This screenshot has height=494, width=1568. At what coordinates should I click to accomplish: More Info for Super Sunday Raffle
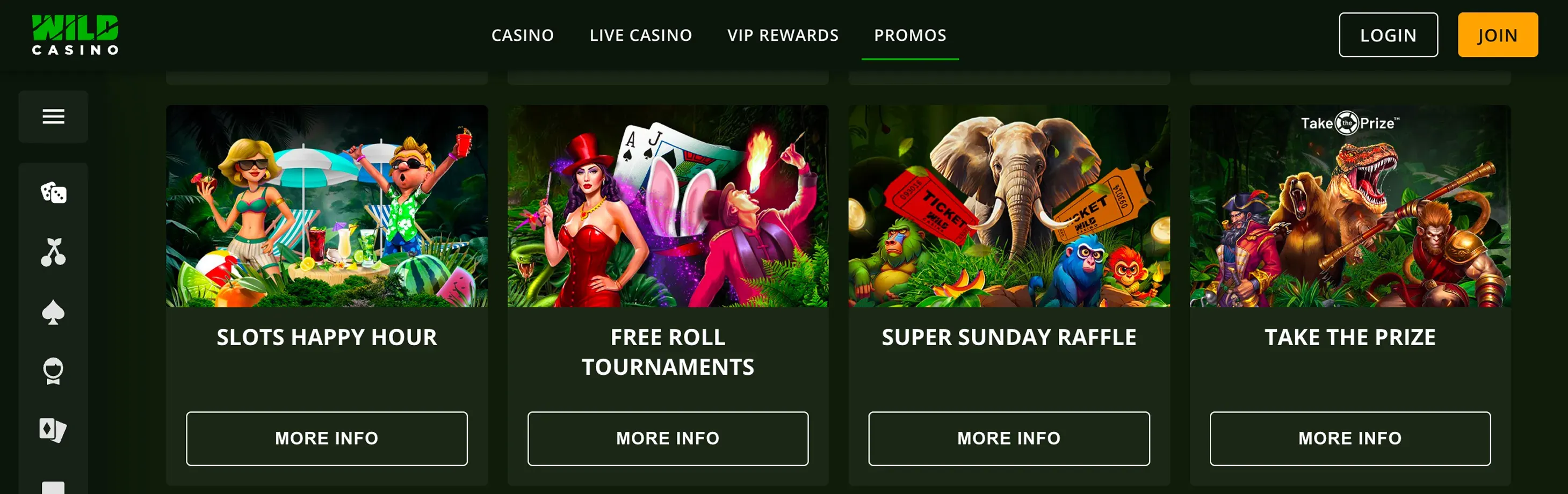tap(1009, 439)
